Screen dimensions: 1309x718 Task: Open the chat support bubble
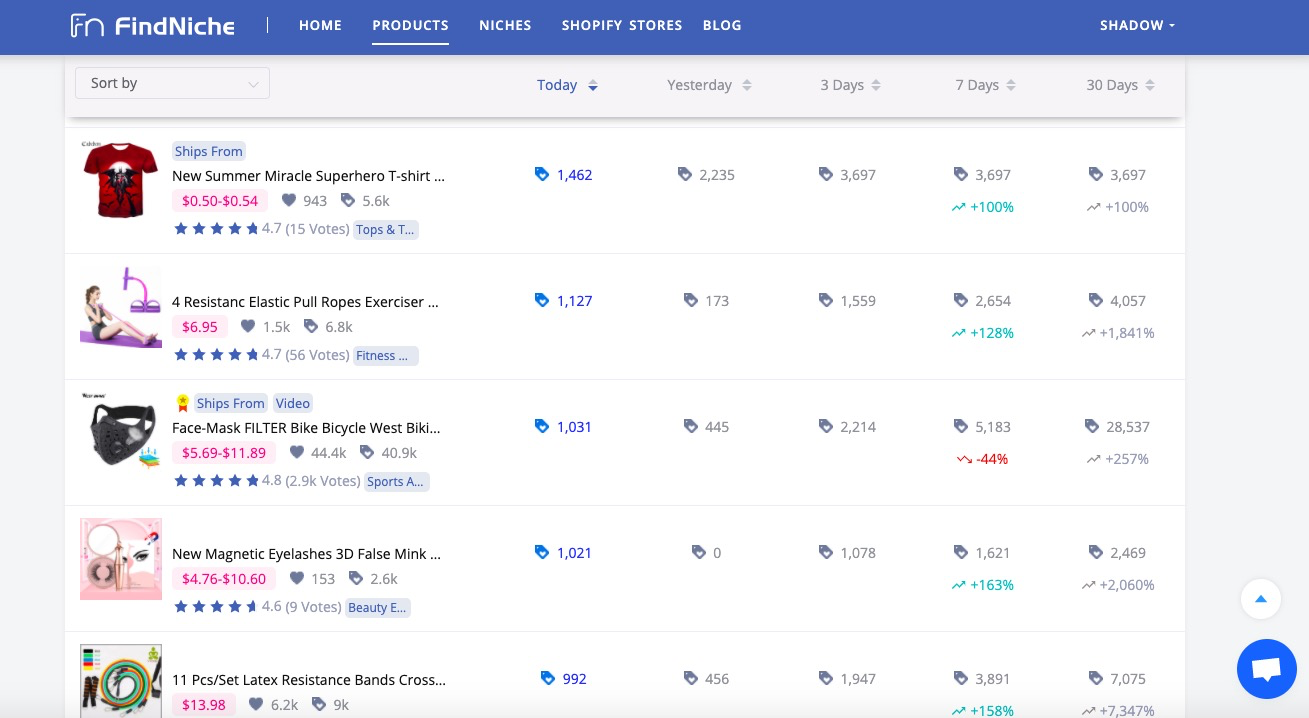click(1266, 669)
